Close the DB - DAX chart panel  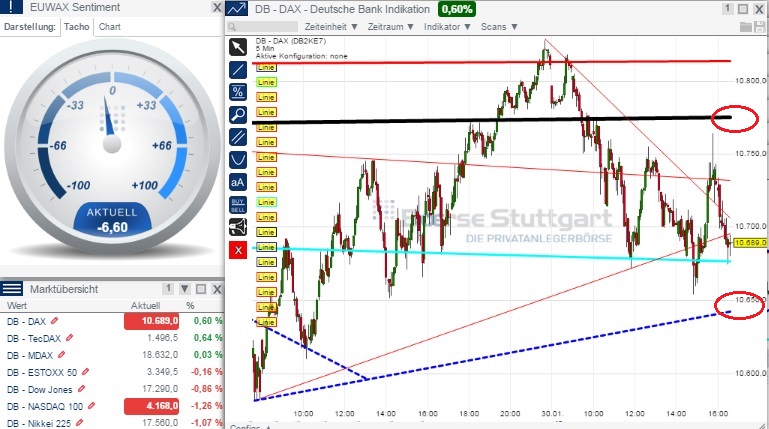[759, 9]
